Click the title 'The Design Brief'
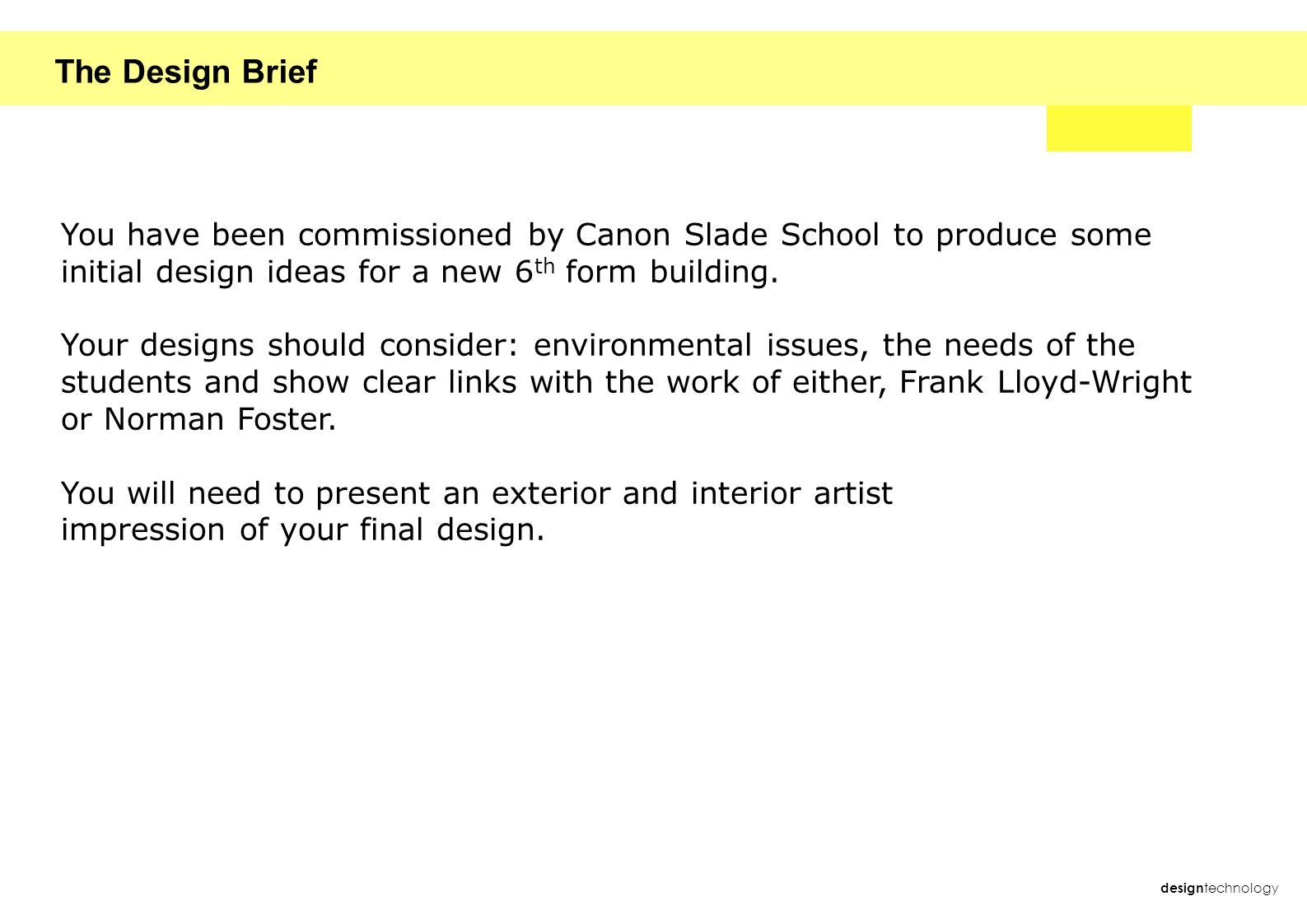Image resolution: width=1307 pixels, height=924 pixels. (x=185, y=72)
